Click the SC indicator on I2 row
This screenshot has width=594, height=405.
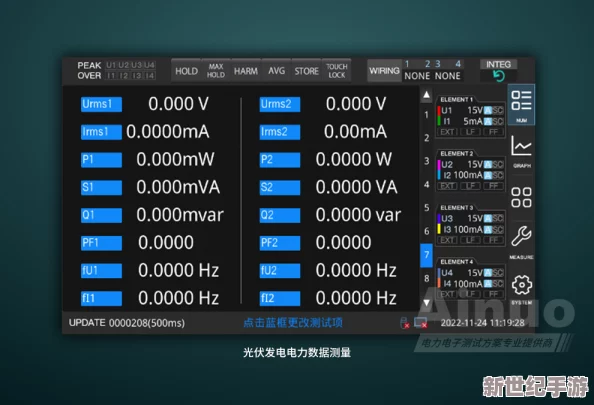[x=498, y=175]
